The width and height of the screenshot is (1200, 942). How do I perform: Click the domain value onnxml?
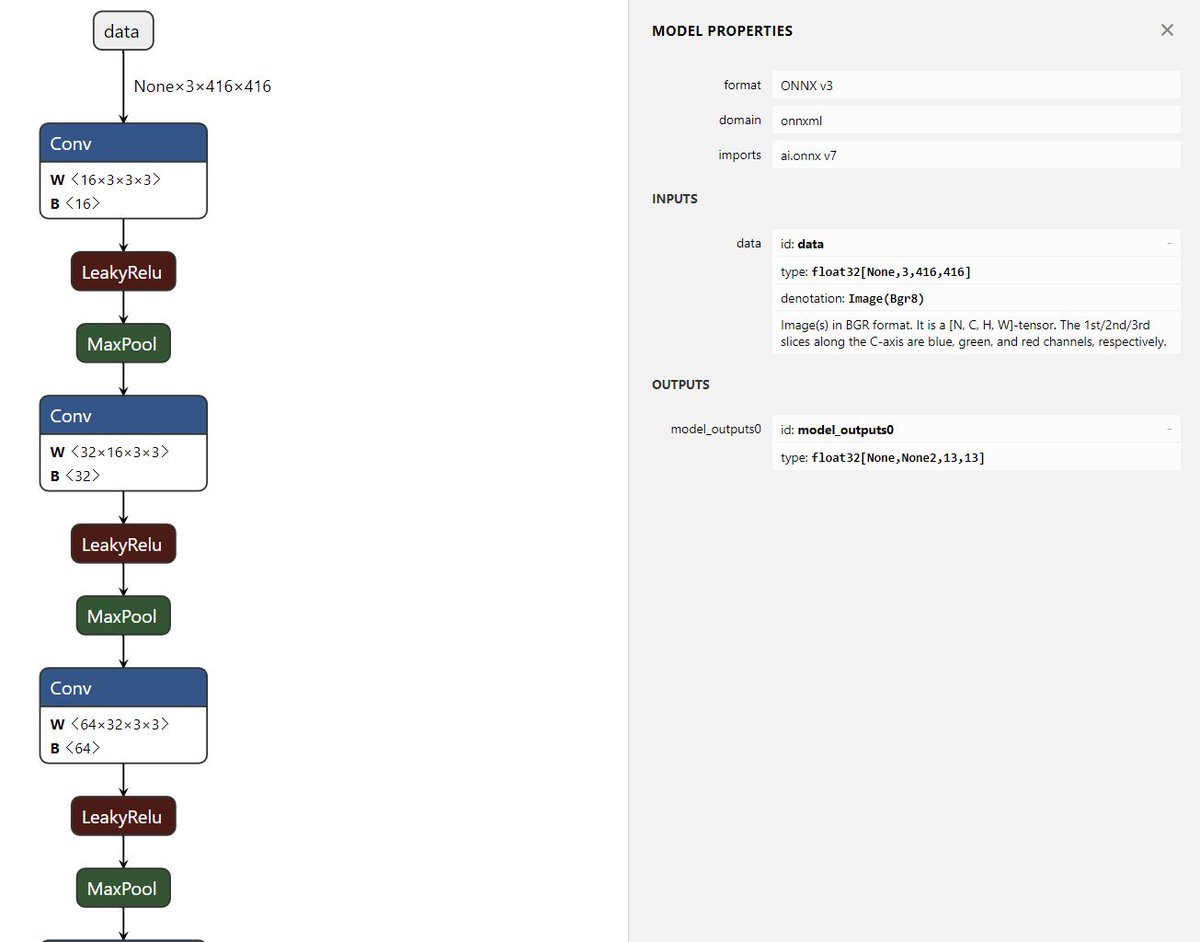(976, 120)
